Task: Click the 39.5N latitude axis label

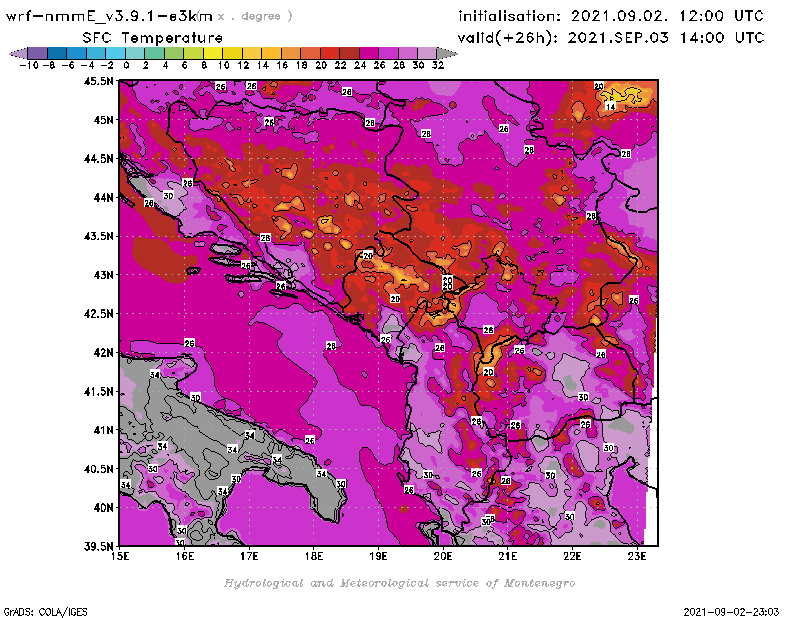Action: coord(98,547)
